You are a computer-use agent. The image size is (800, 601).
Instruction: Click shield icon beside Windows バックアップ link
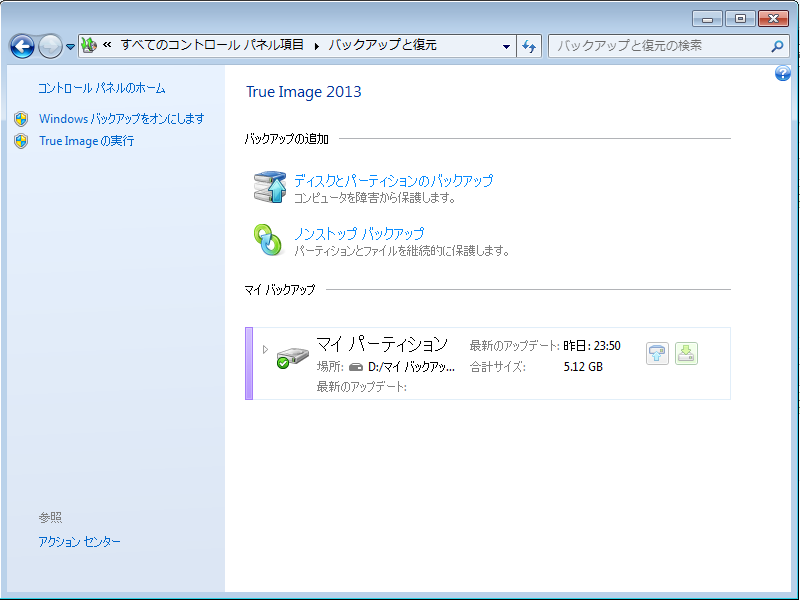(x=21, y=119)
